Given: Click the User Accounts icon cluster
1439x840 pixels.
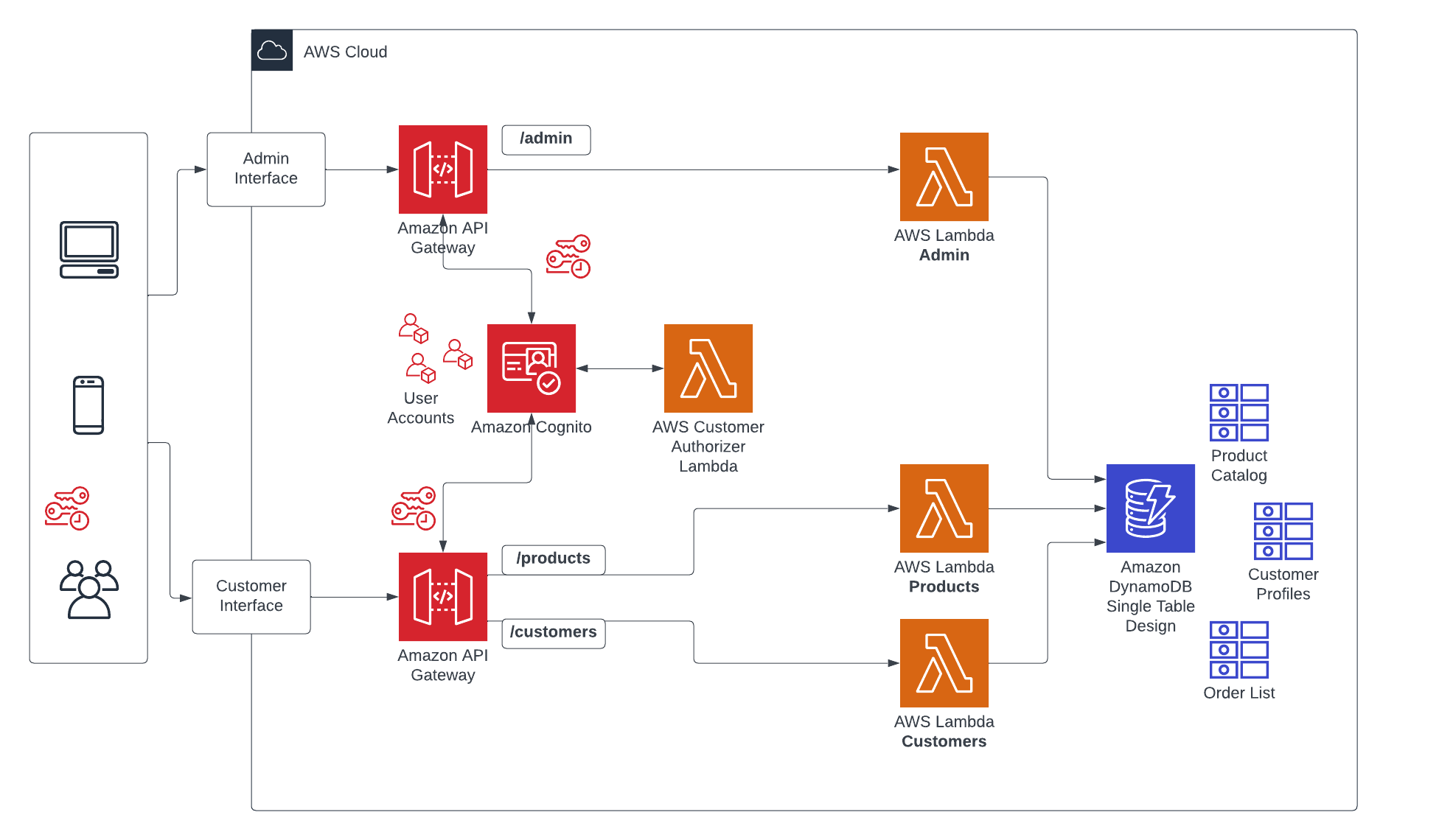Looking at the screenshot, I should pyautogui.click(x=436, y=349).
